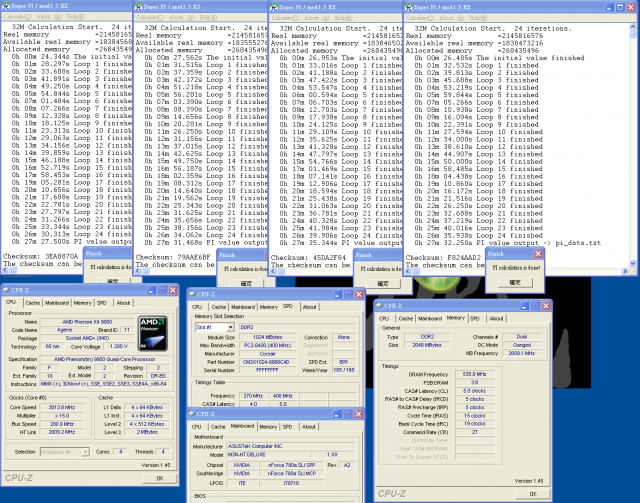Click OK in the CPU-Z Processor info window
This screenshot has width=640, height=503.
point(160,478)
